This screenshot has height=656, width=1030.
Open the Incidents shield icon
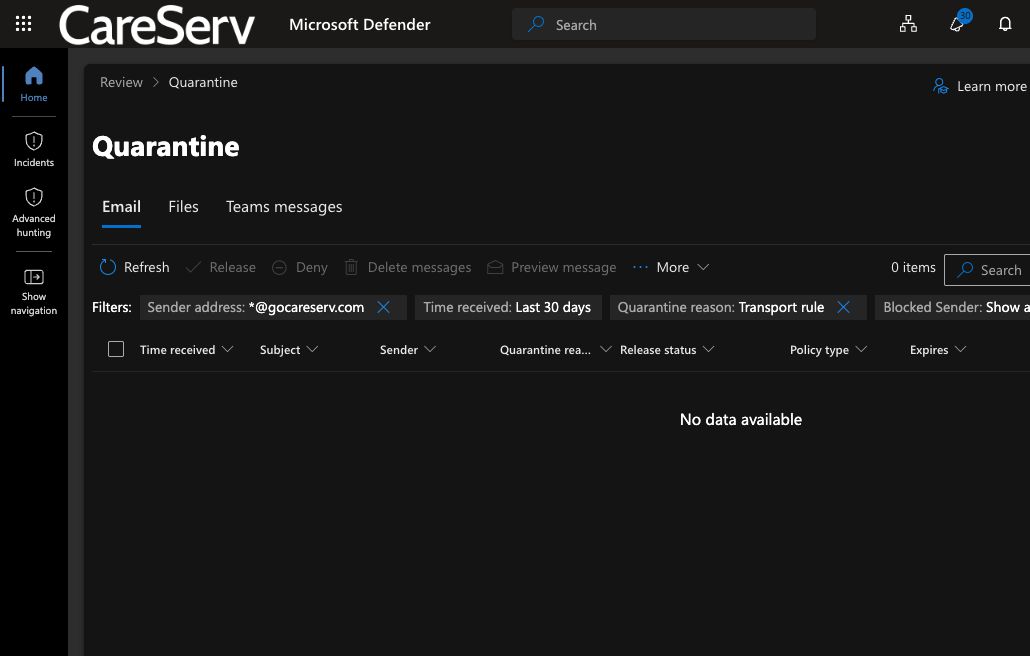(34, 141)
